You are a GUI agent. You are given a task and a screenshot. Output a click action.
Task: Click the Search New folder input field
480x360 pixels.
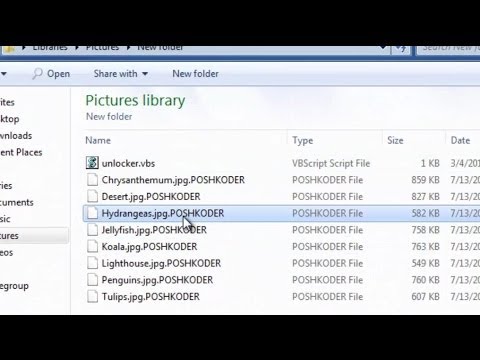448,49
